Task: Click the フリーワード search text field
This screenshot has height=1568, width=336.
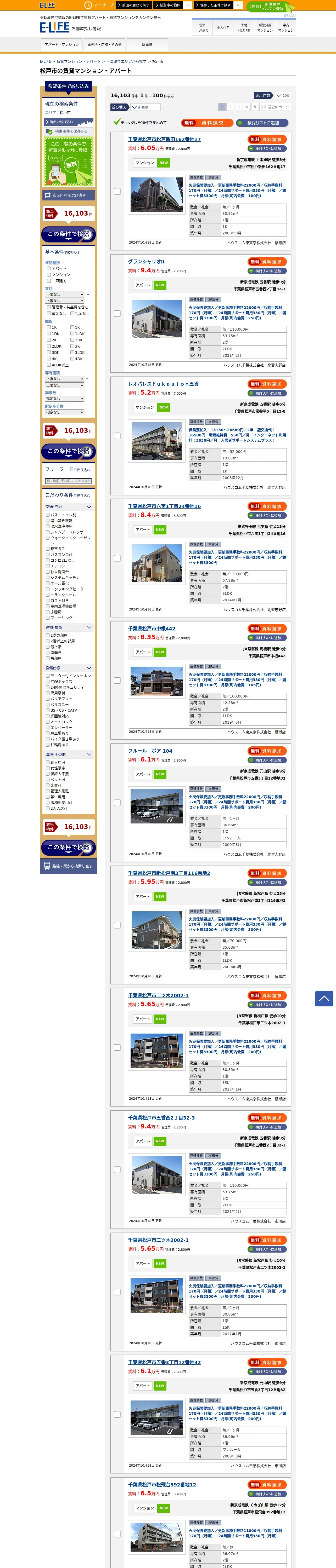Action: 68,480
